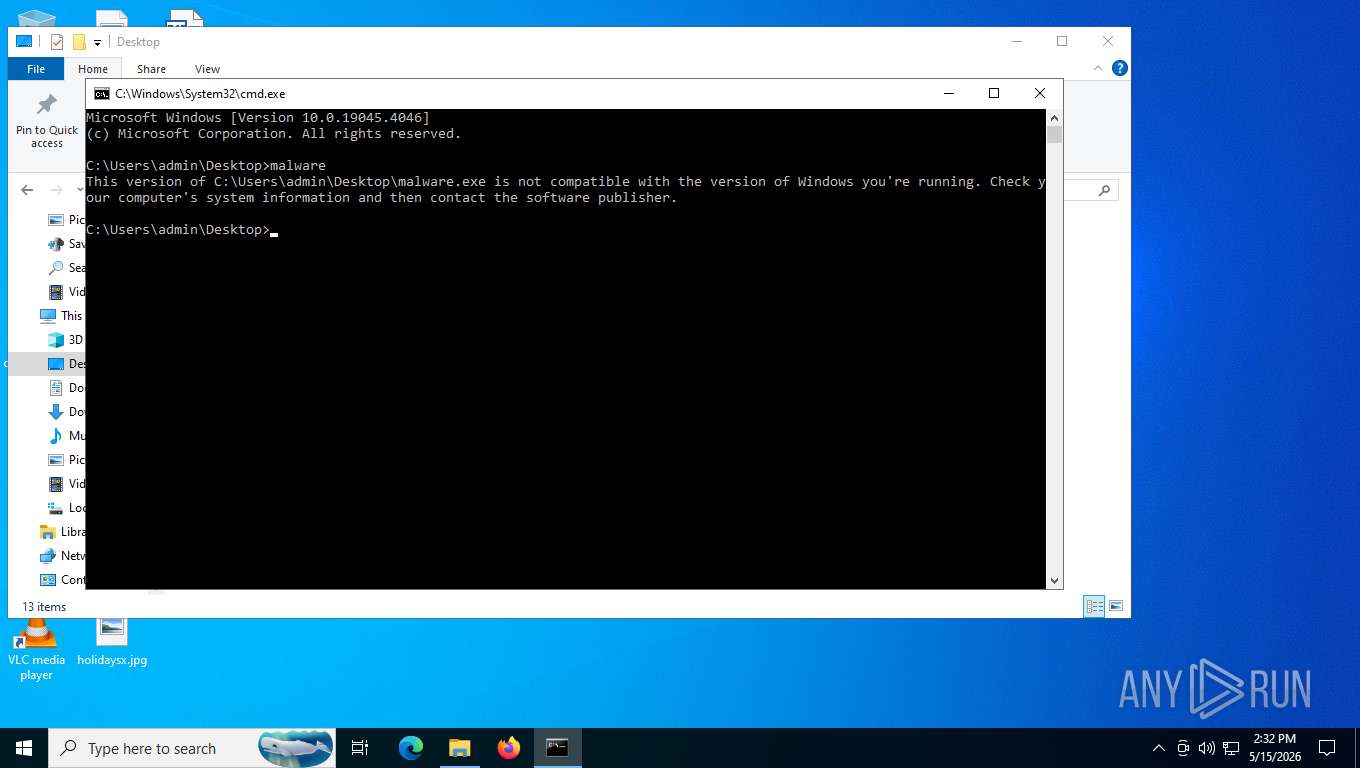Select the Home ribbon tab in File Explorer
Image resolution: width=1360 pixels, height=768 pixels.
(93, 69)
